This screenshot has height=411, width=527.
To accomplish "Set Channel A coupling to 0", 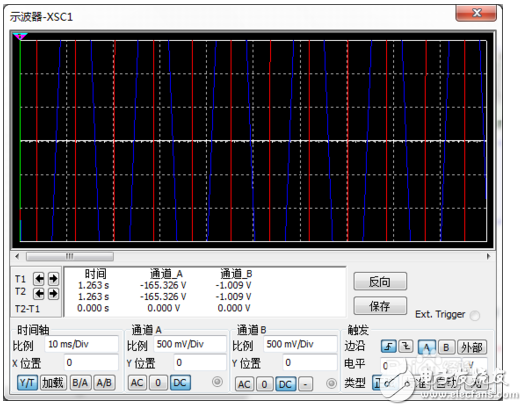I will [x=158, y=383].
